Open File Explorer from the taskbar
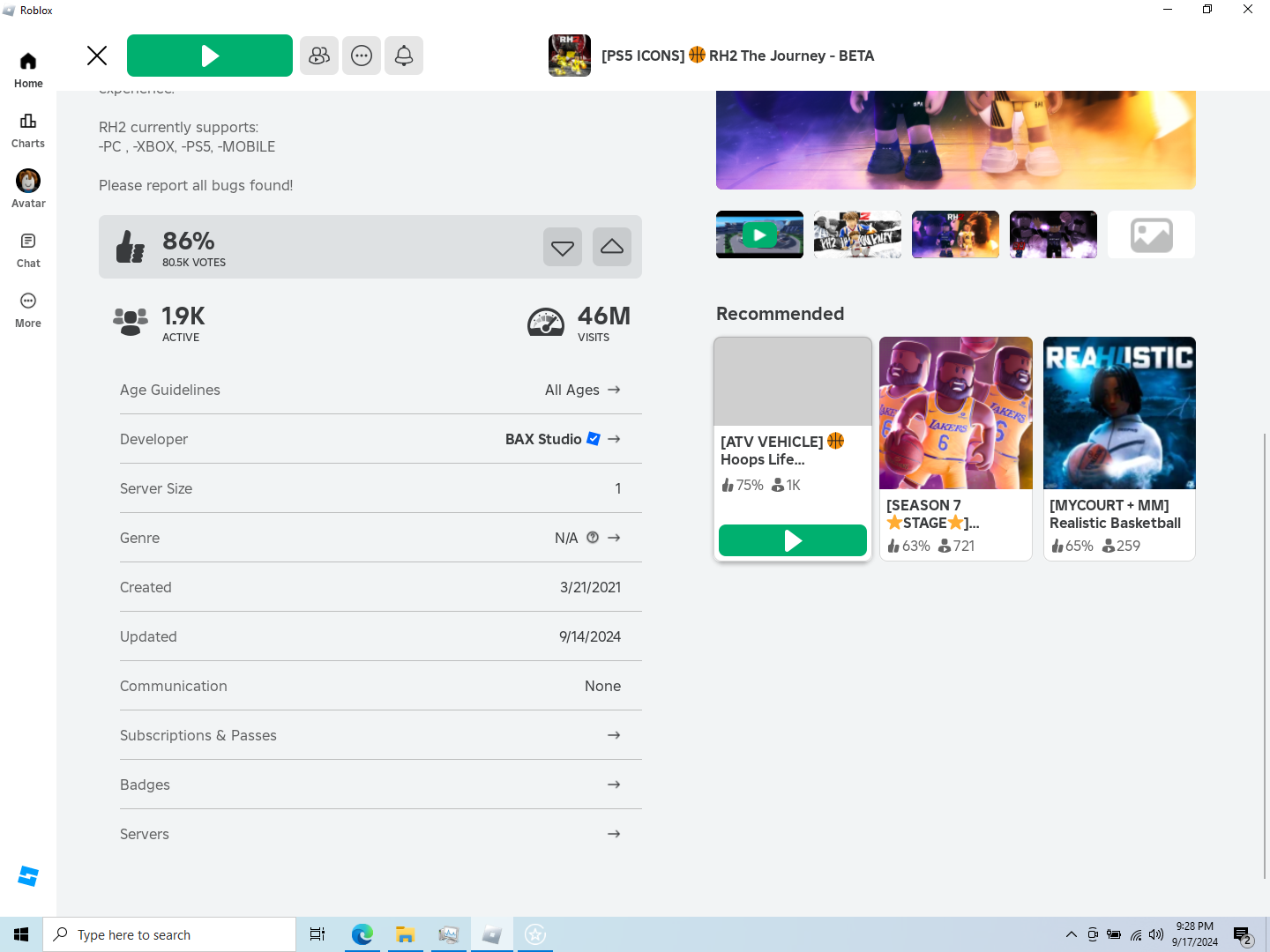The width and height of the screenshot is (1270, 952). pyautogui.click(x=405, y=934)
